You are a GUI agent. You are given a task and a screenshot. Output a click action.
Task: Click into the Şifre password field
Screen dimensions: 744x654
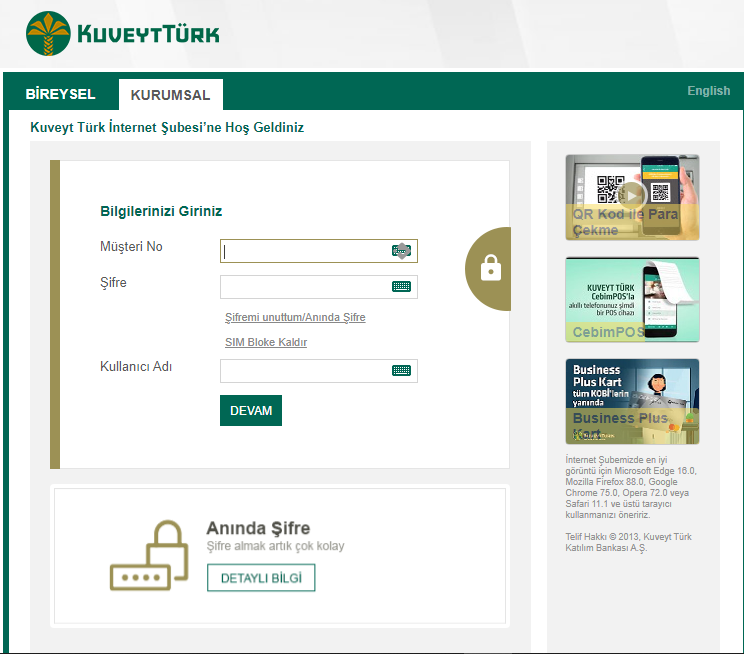(305, 287)
